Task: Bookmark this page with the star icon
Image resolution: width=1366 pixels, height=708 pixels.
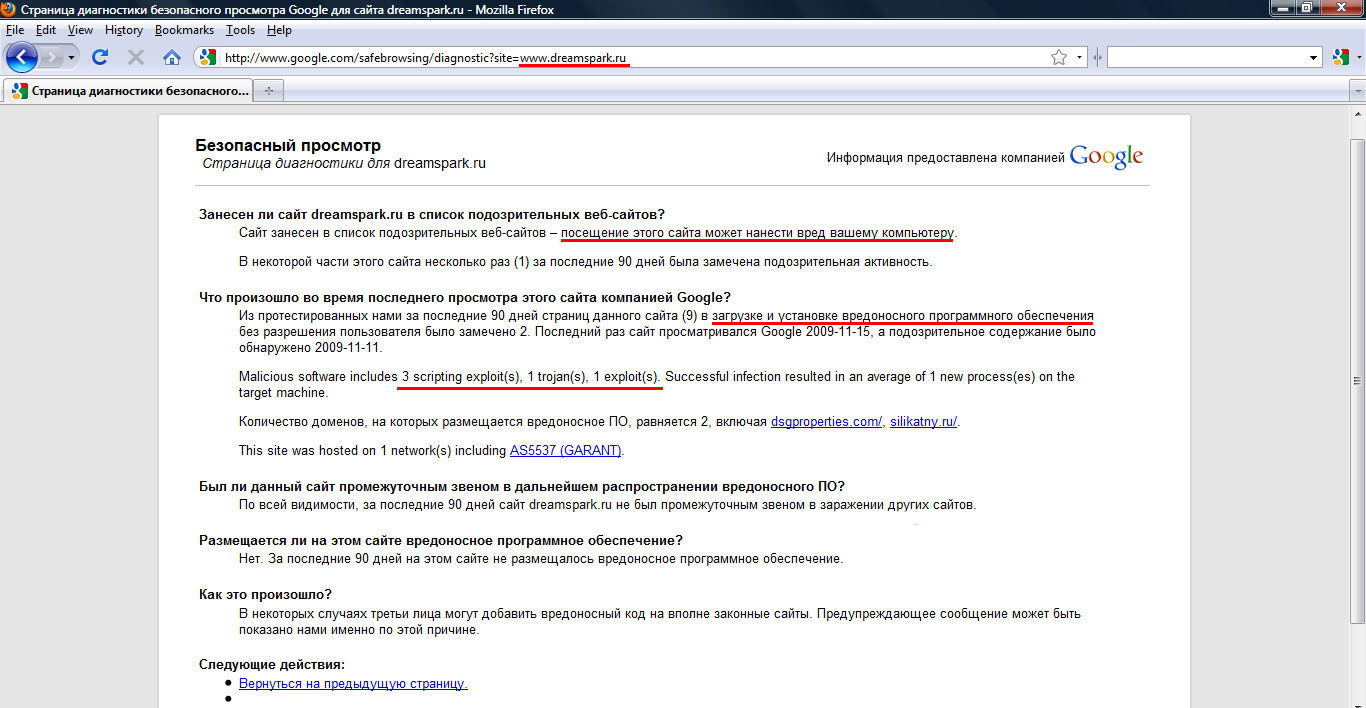Action: pyautogui.click(x=1059, y=58)
